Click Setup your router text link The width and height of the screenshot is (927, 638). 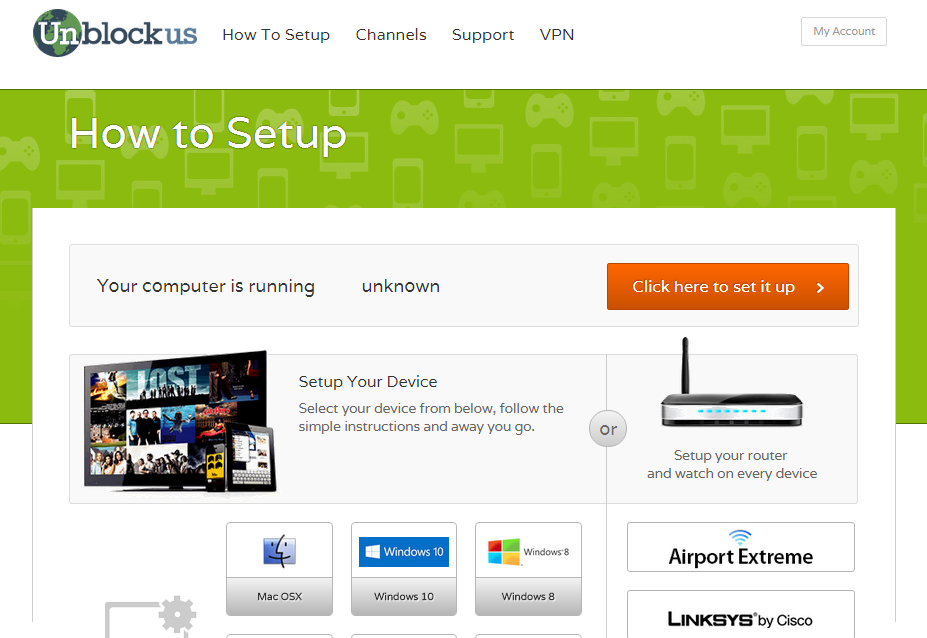[x=731, y=455]
